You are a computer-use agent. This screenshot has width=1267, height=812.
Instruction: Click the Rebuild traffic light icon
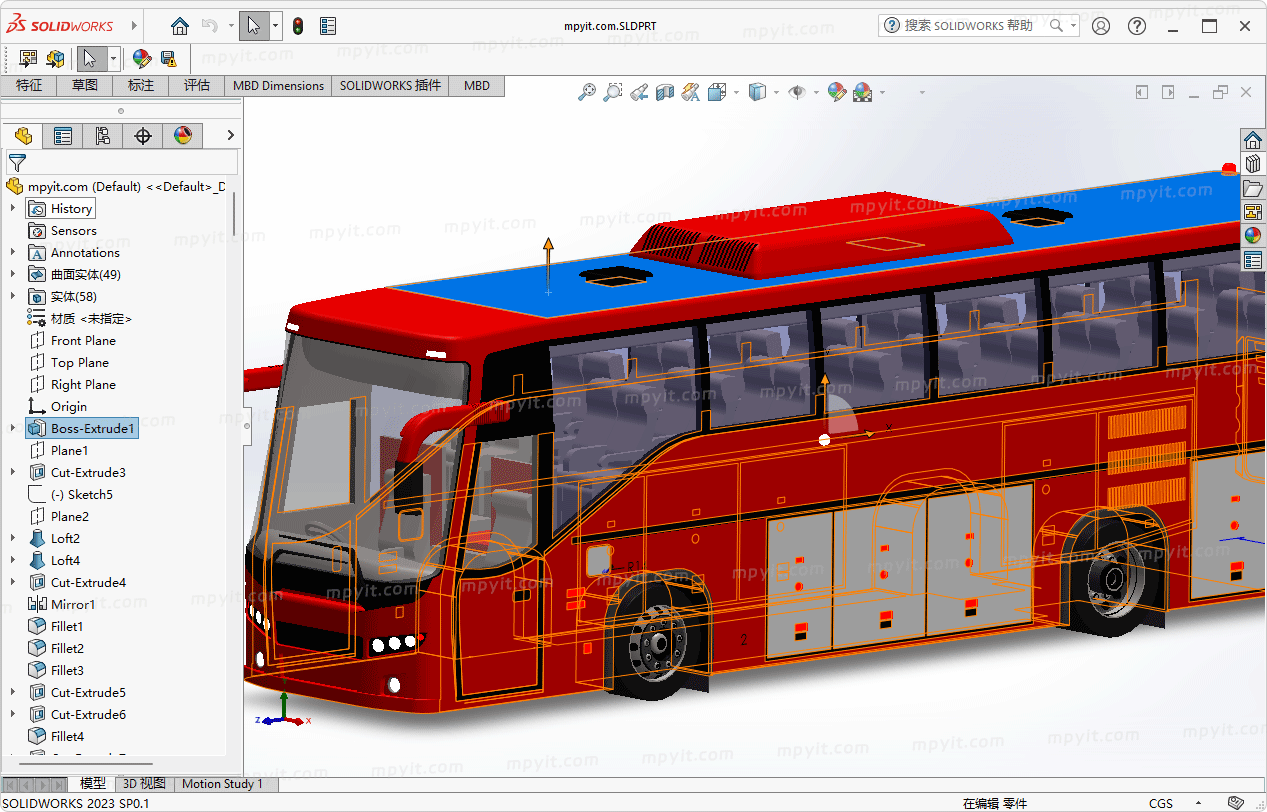(x=297, y=26)
